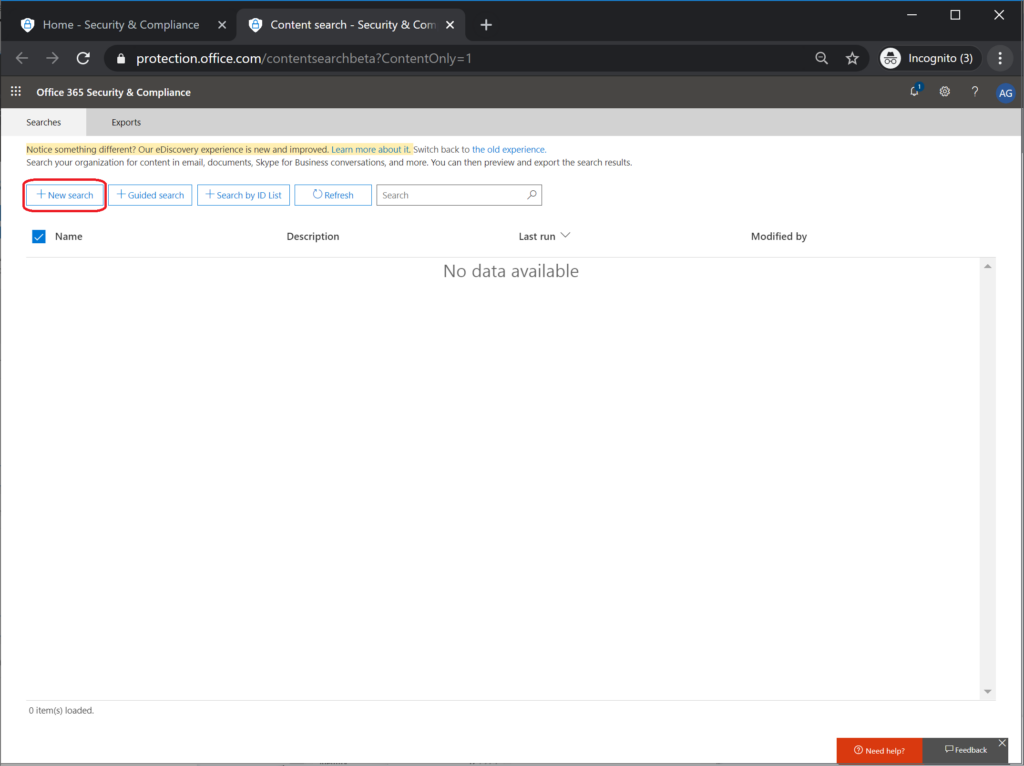Open the AG account avatar

(1006, 92)
